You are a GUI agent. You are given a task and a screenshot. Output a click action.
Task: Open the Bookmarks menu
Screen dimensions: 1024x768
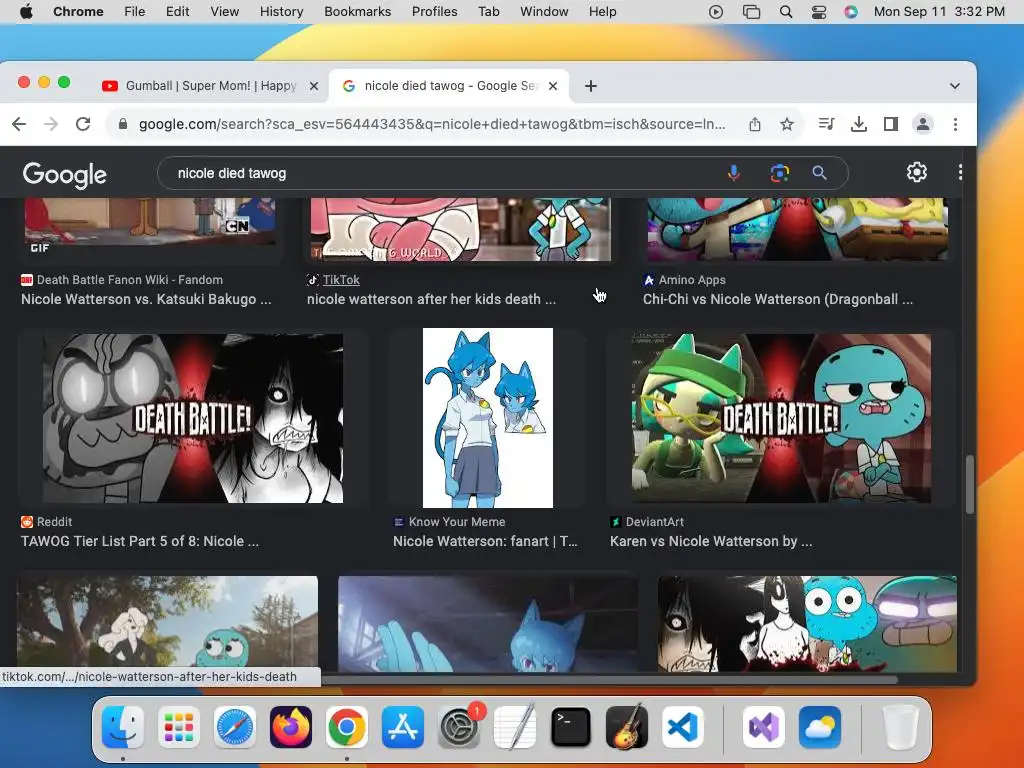point(358,12)
